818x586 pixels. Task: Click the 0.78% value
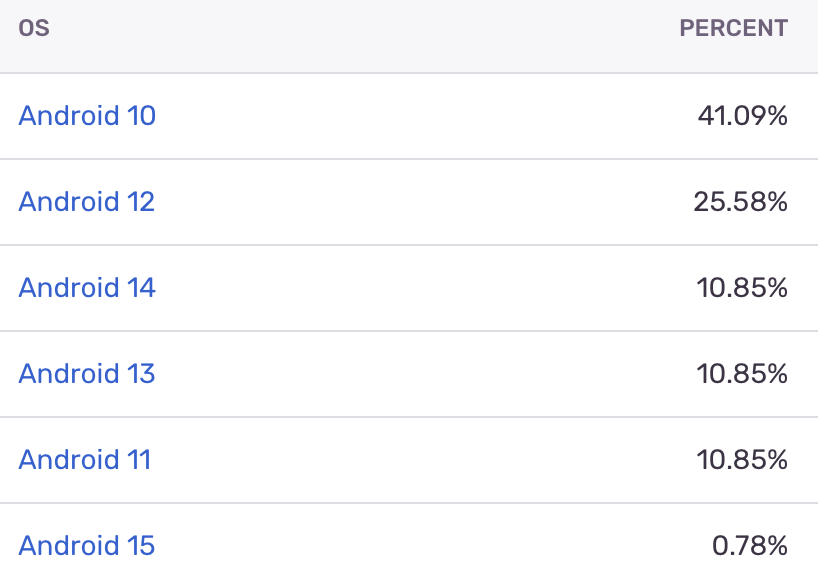pyautogui.click(x=750, y=546)
